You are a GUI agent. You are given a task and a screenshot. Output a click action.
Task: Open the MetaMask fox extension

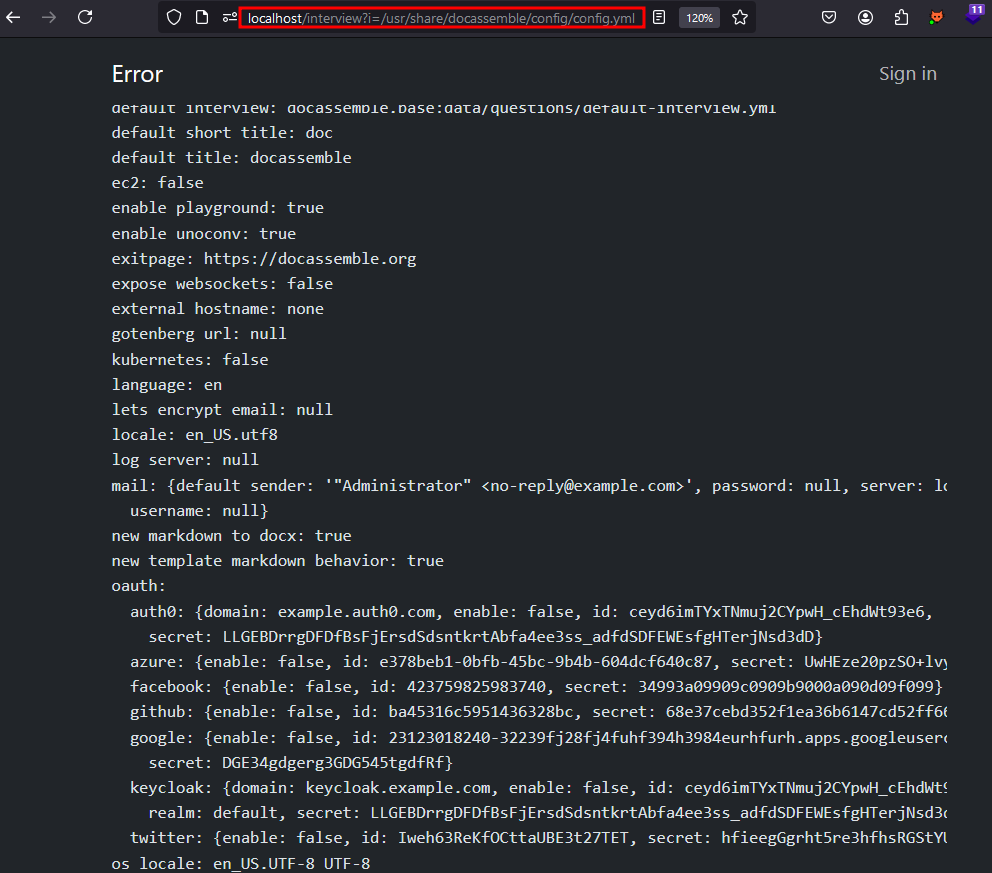pos(936,18)
